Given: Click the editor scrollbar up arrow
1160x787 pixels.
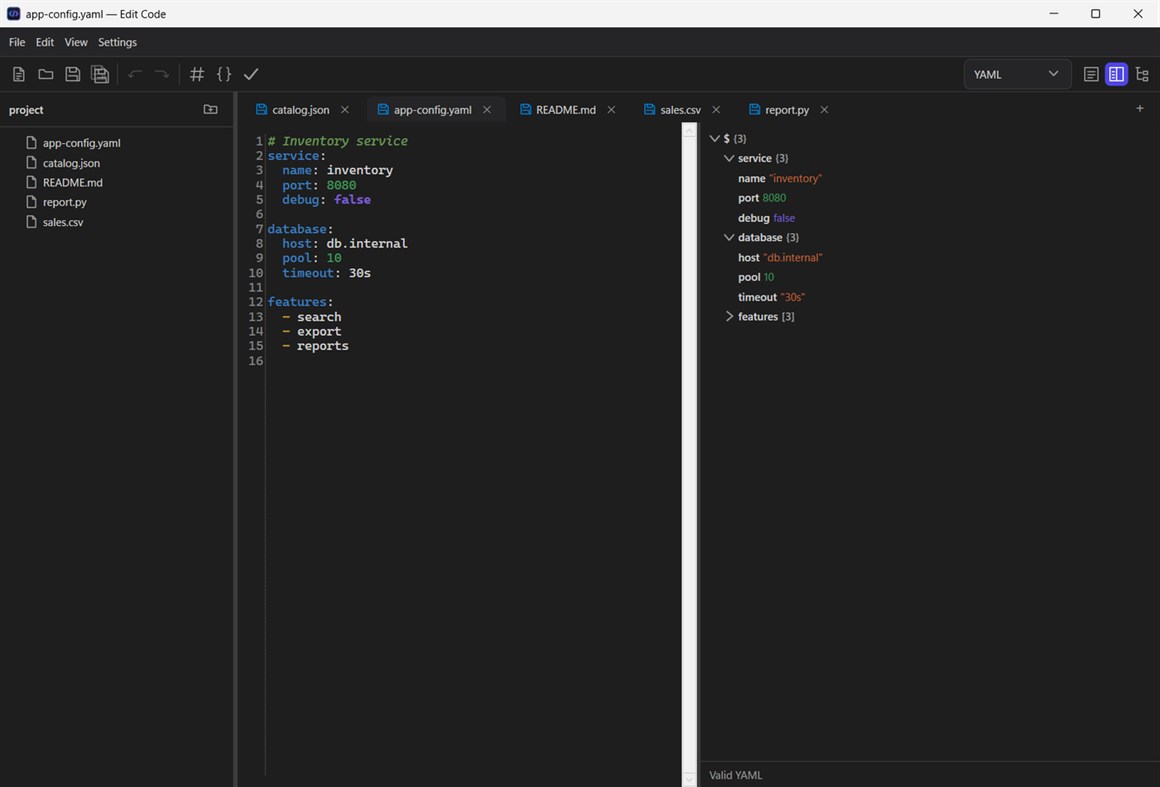Looking at the screenshot, I should [x=689, y=131].
